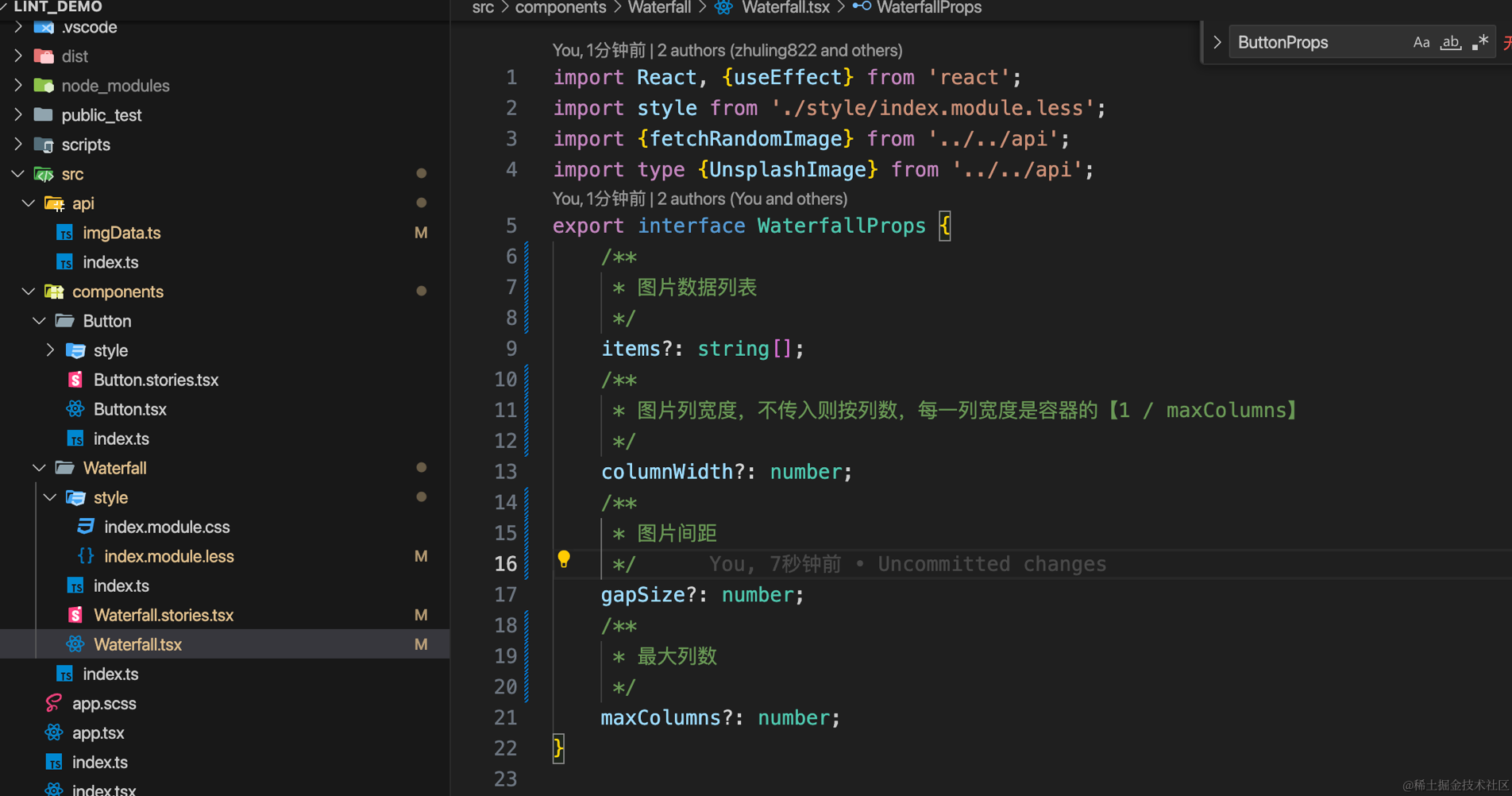
Task: Toggle Use Regular Expression in find widget
Action: click(1479, 43)
